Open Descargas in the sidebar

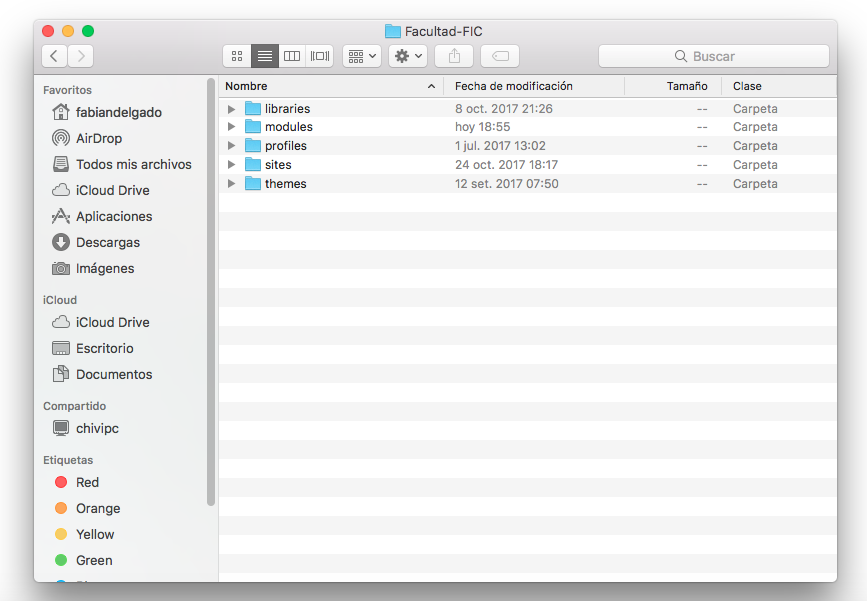click(107, 242)
